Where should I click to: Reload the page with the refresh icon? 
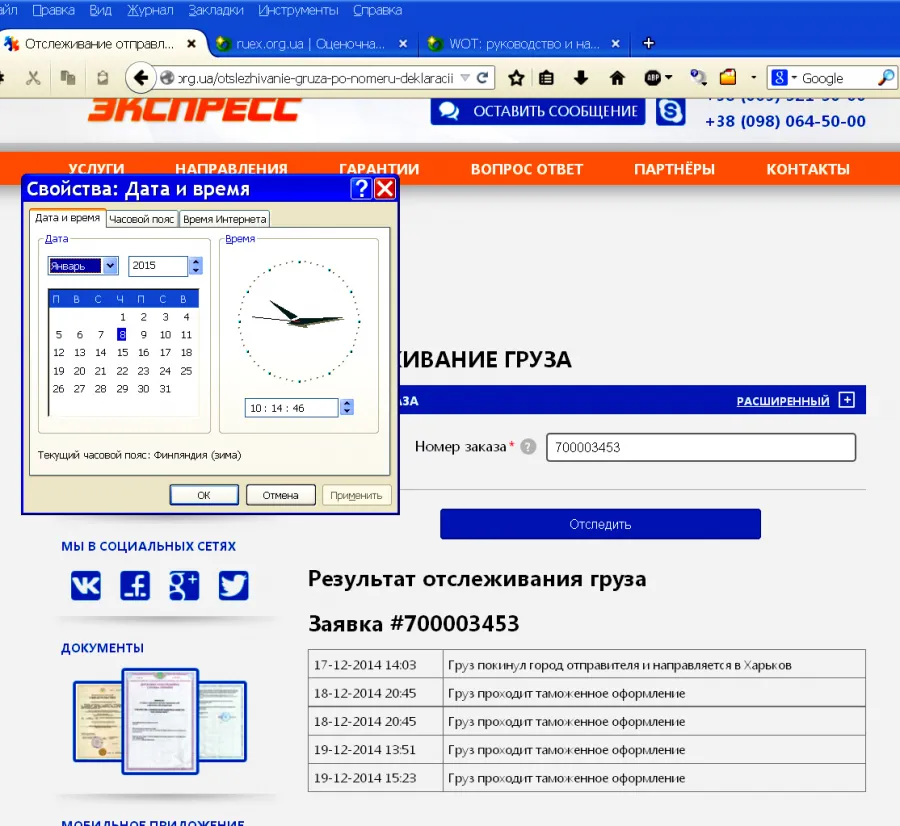point(482,77)
